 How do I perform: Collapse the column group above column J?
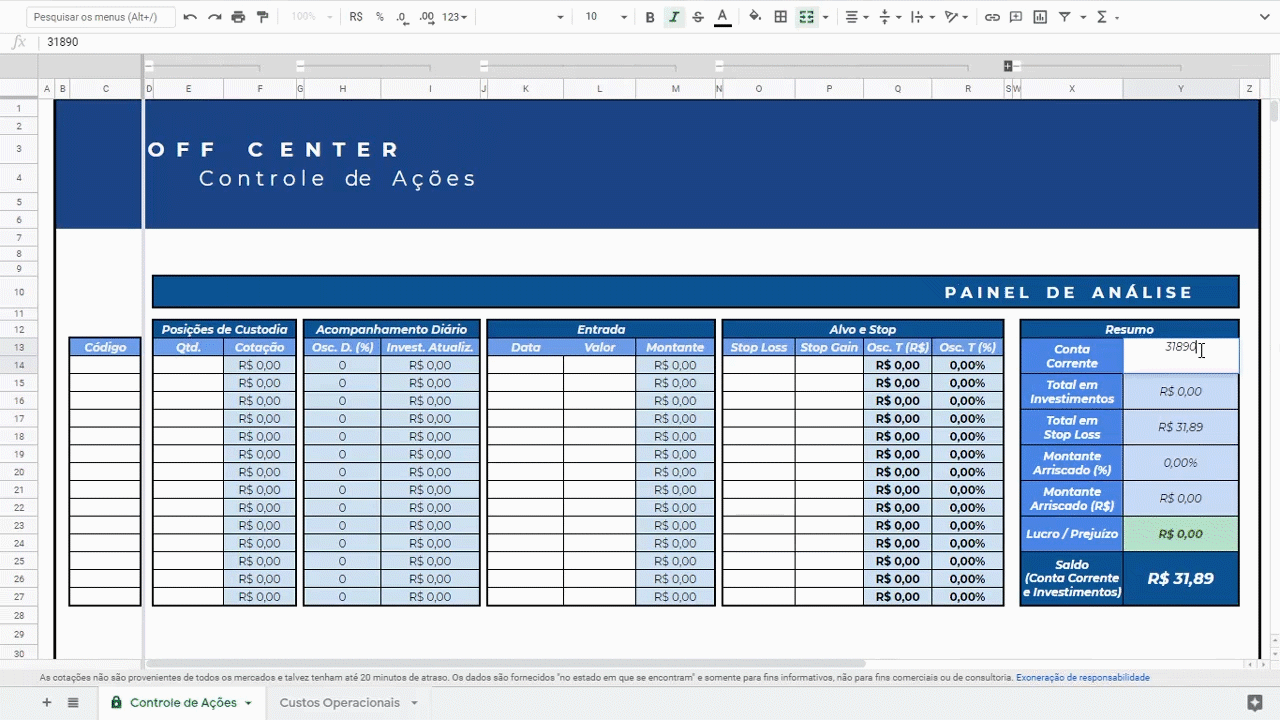484,66
